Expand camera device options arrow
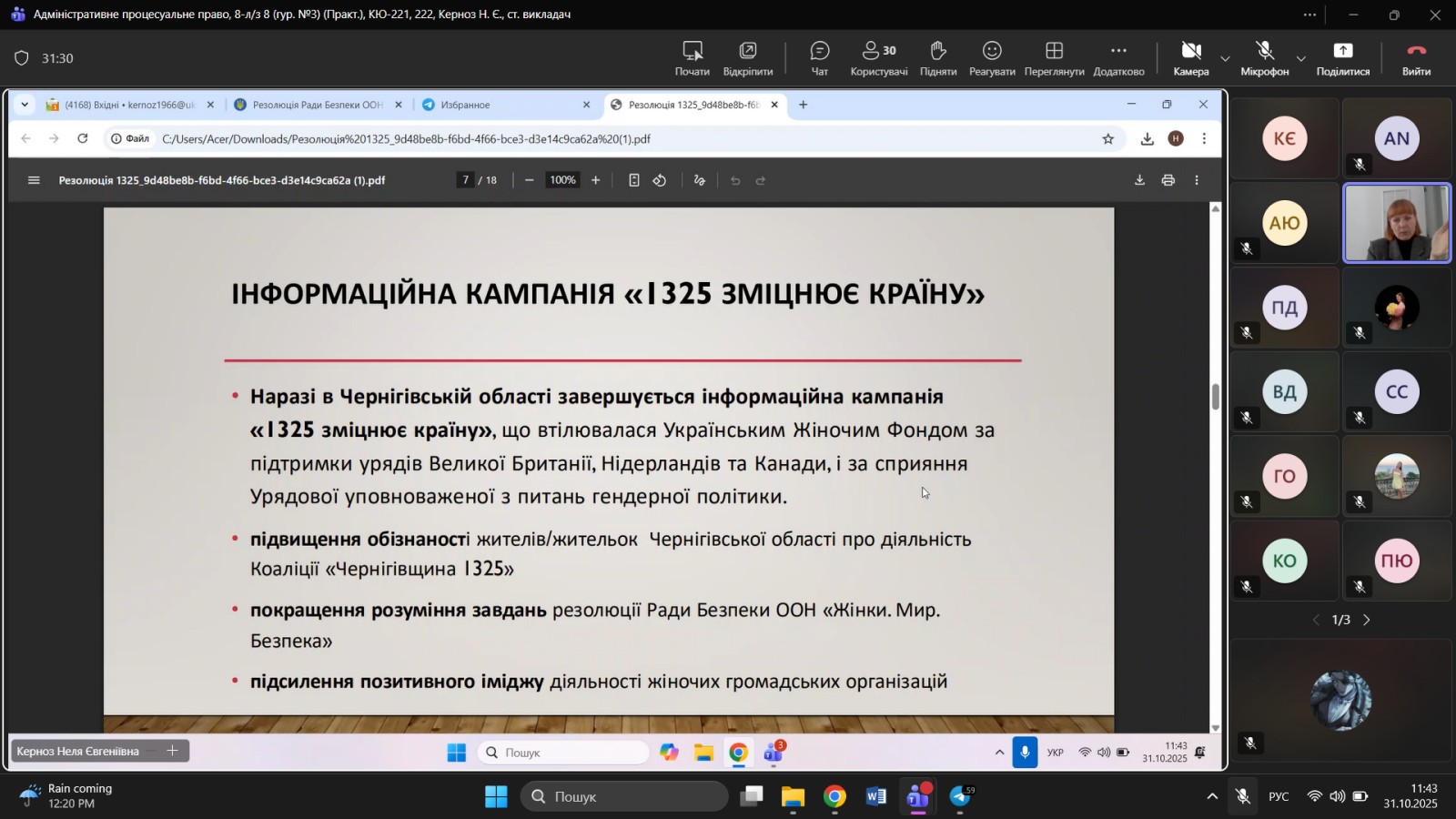The height and width of the screenshot is (819, 1456). (x=1225, y=59)
